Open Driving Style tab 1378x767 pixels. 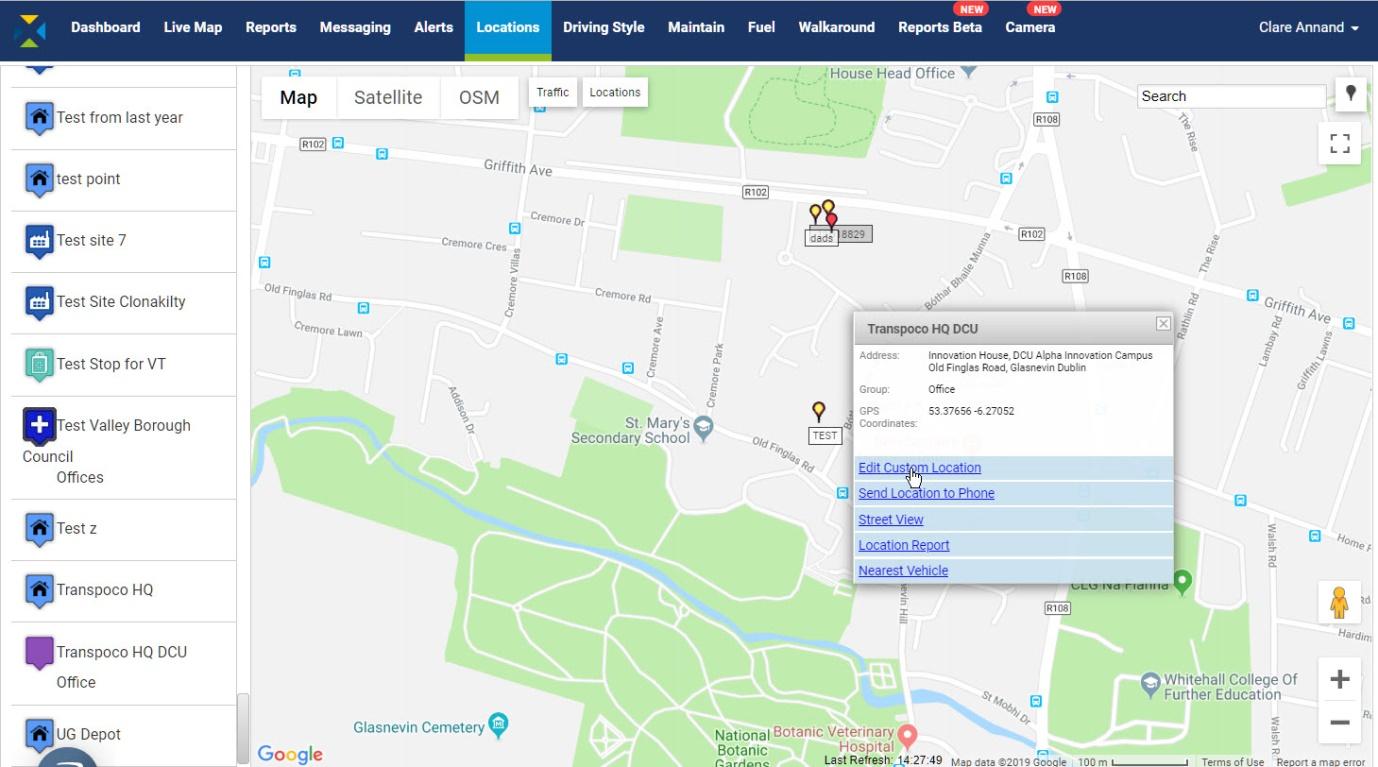pyautogui.click(x=603, y=27)
